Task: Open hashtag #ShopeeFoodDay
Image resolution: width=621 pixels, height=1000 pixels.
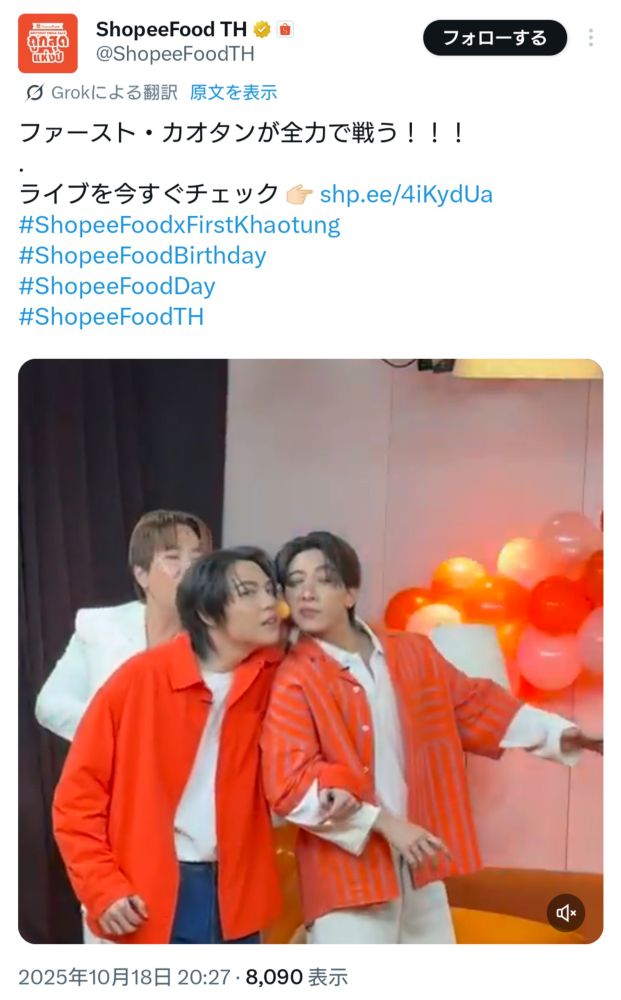Action: pos(117,286)
